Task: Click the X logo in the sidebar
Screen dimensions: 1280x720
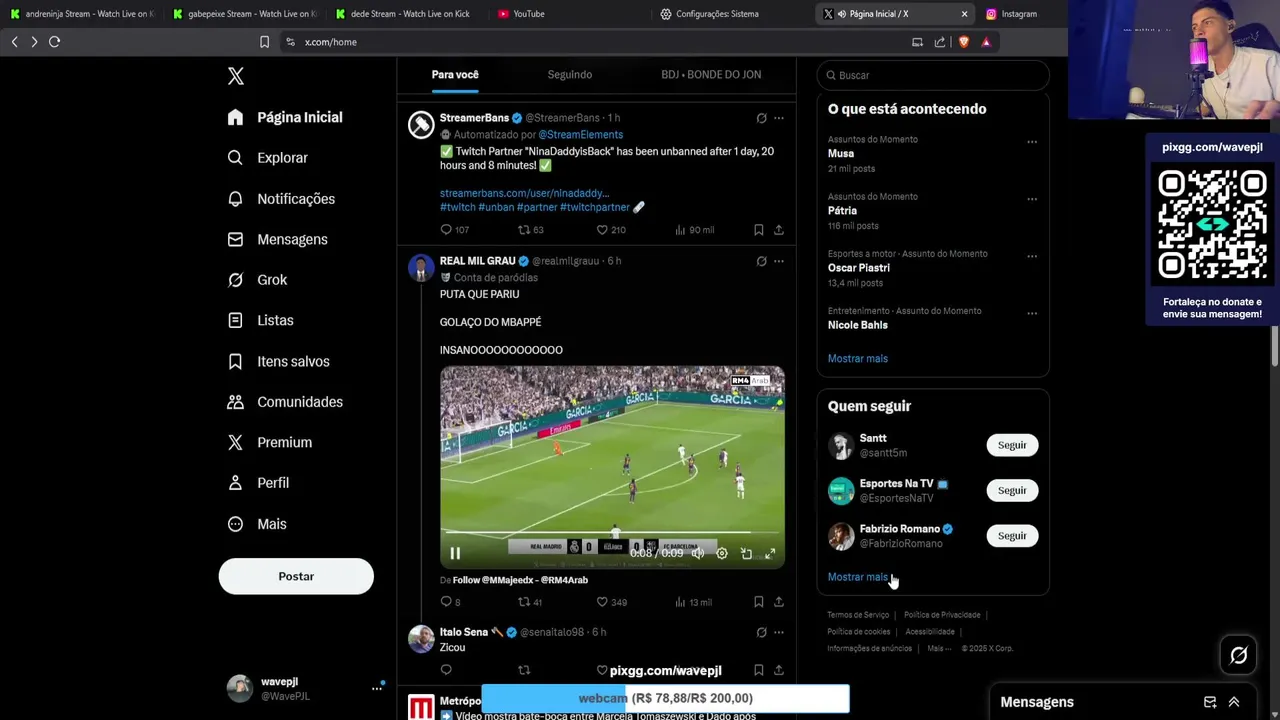Action: [235, 76]
